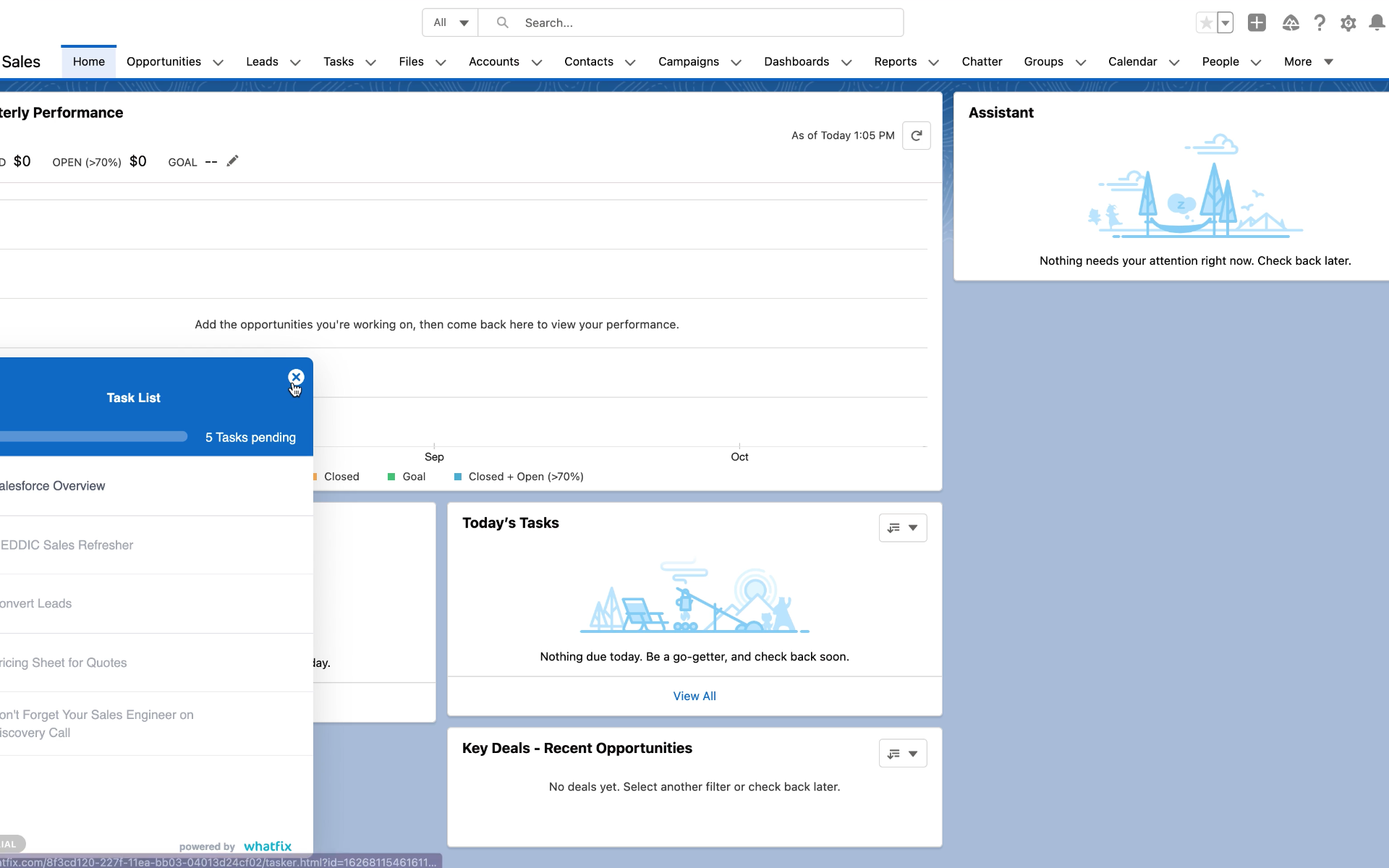The image size is (1389, 868).
Task: Expand the Groups tab chevron
Action: pos(1081,62)
